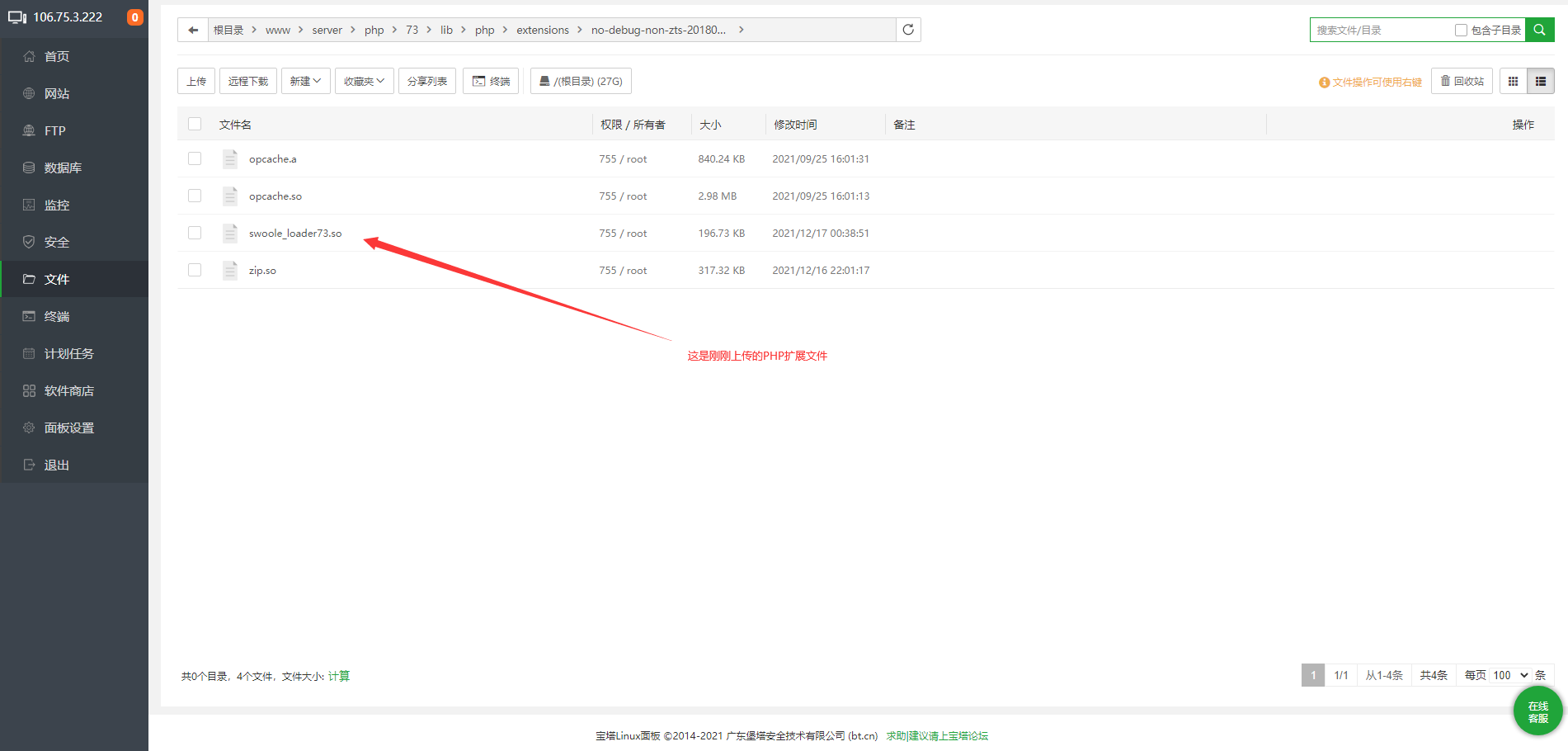This screenshot has width=1568, height=751.
Task: Switch to list view layout
Action: tap(1540, 81)
